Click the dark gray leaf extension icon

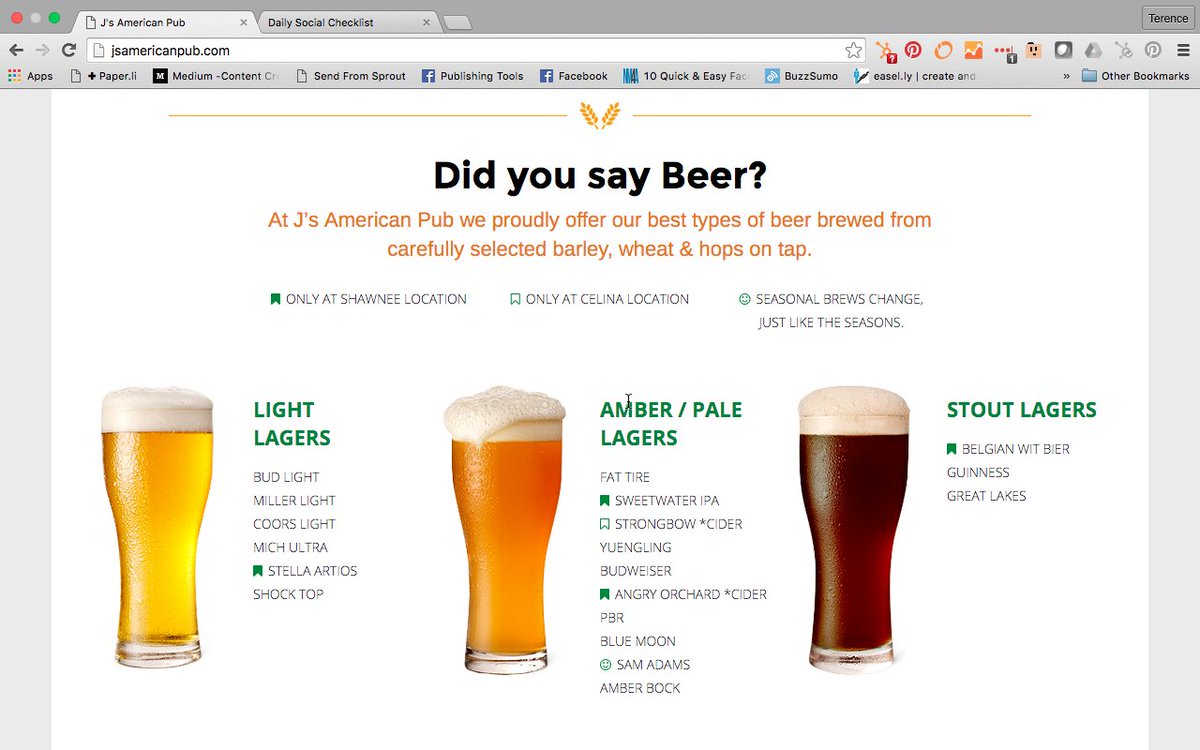[x=1064, y=49]
